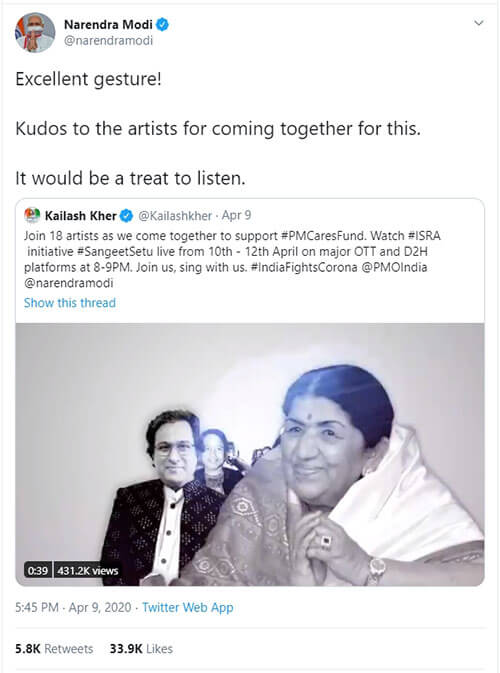
Task: Click Kailash Kher's verified checkmark badge
Action: pyautogui.click(x=126, y=215)
